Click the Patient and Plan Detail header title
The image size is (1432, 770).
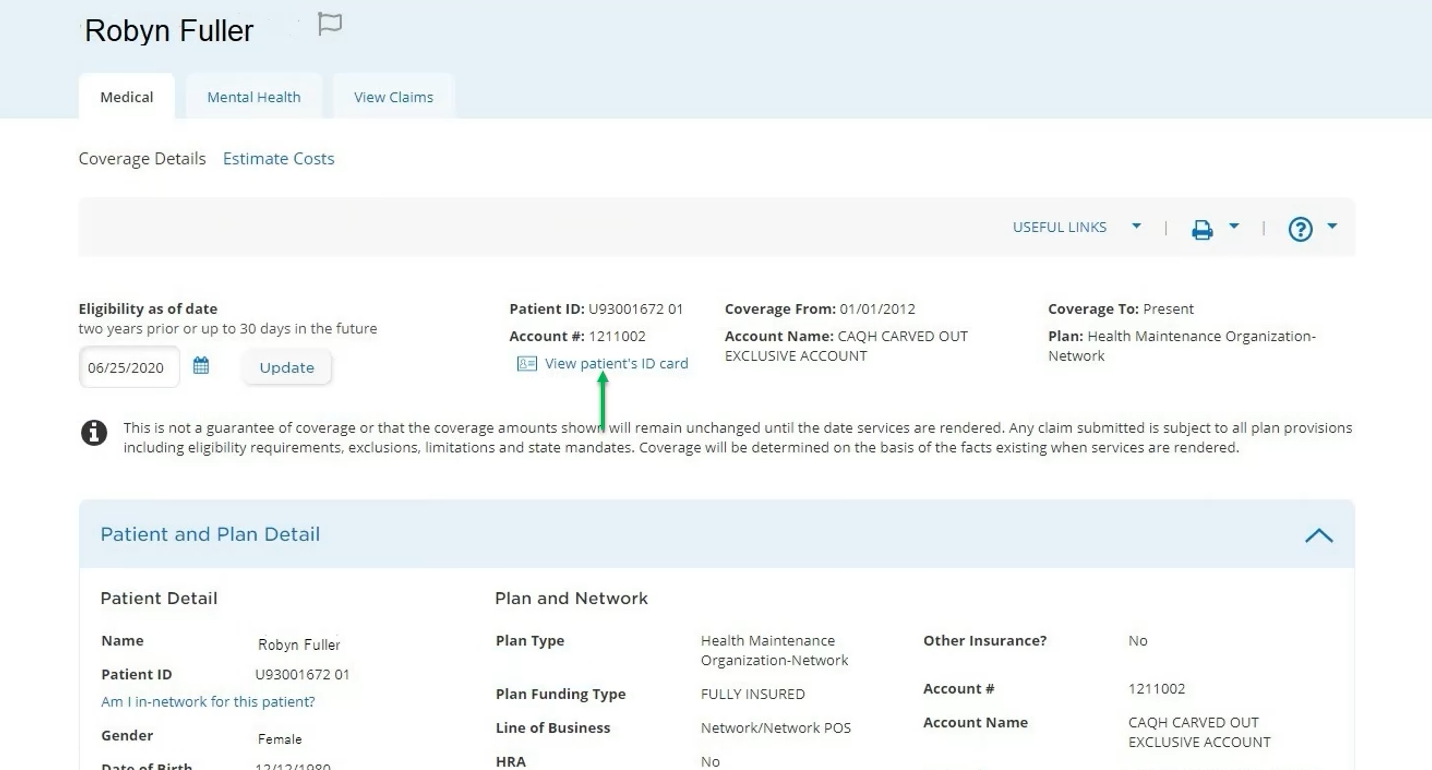point(210,535)
